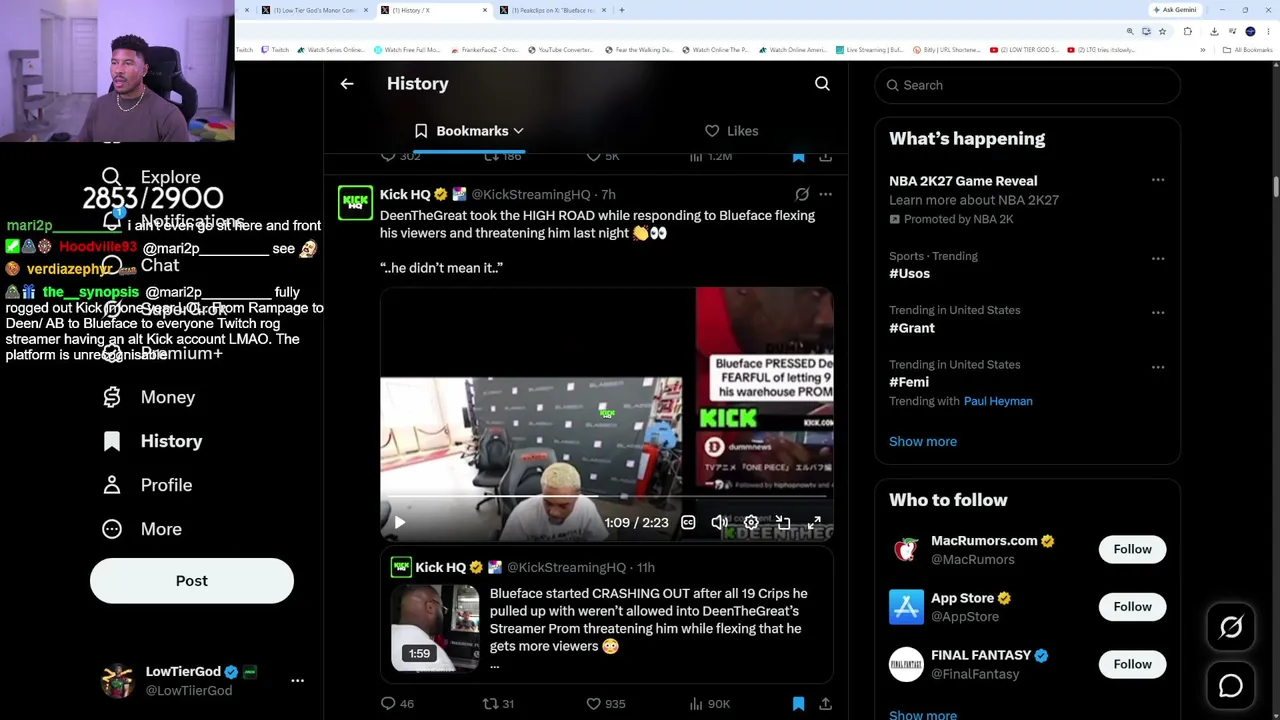Open the Explore page in the sidebar
This screenshot has width=1280, height=720.
pos(152,177)
